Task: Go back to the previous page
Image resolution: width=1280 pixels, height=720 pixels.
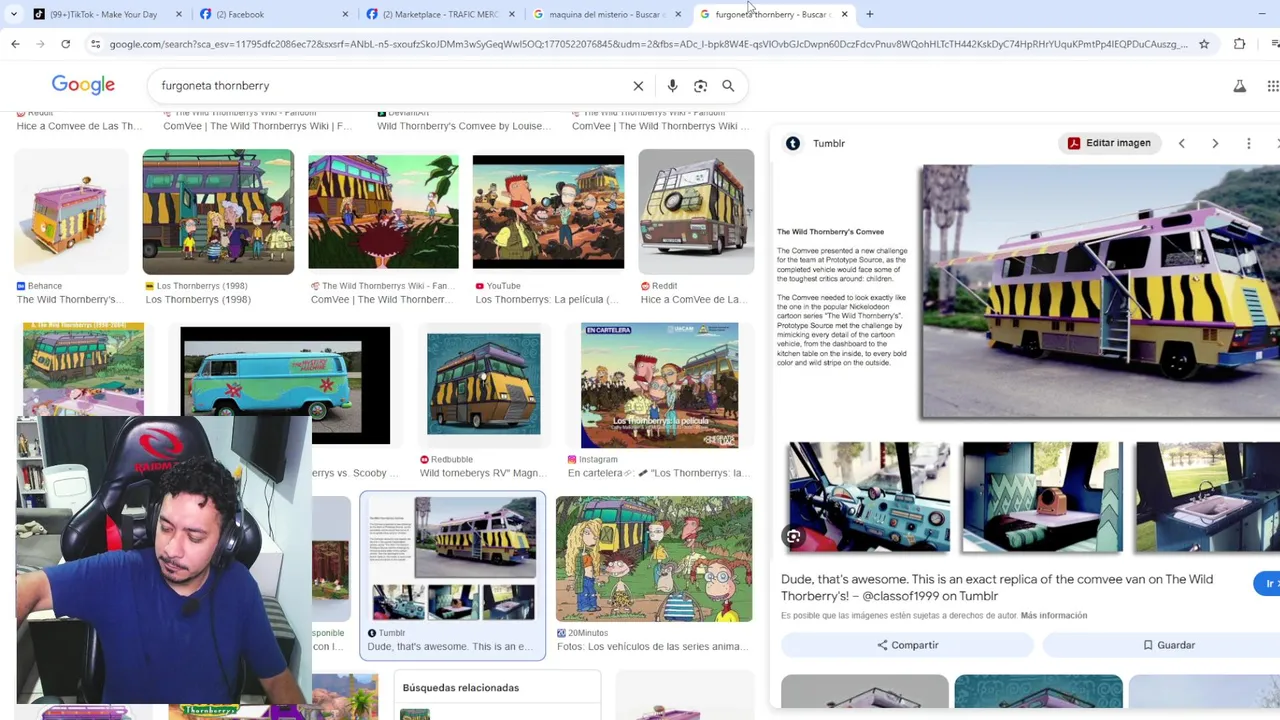Action: pos(15,44)
